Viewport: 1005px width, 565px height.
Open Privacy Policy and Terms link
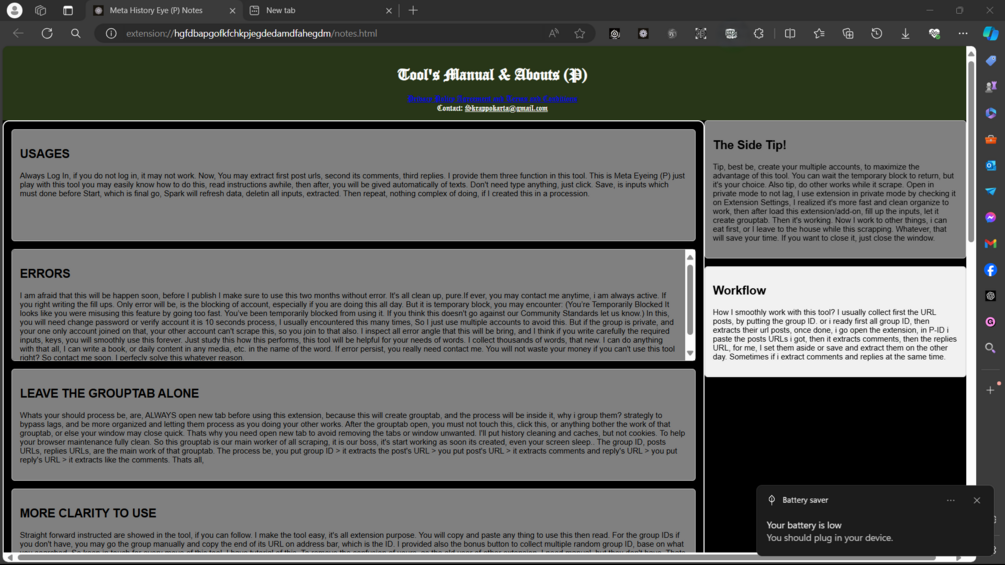tap(492, 99)
